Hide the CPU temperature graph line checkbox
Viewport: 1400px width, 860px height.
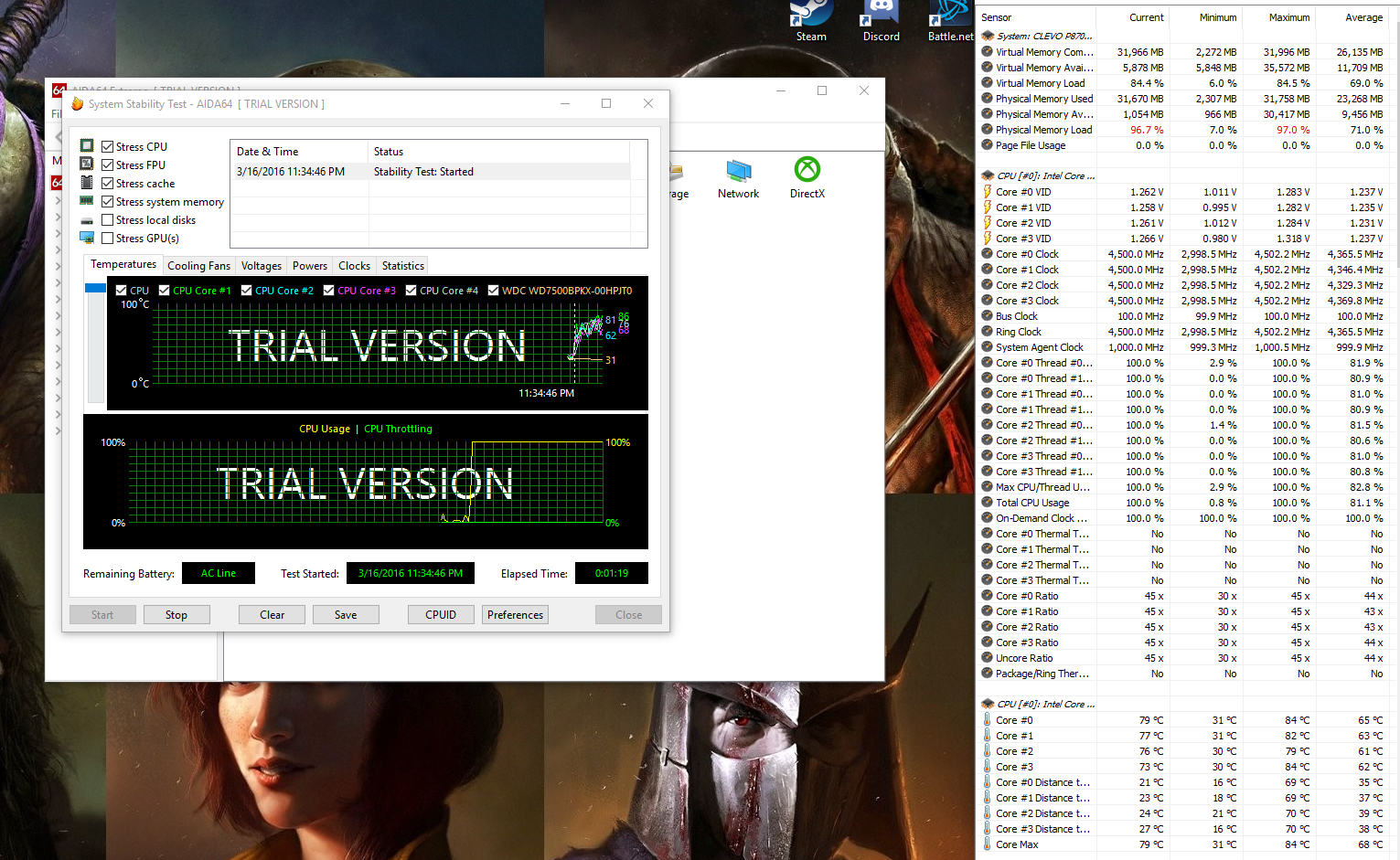122,290
